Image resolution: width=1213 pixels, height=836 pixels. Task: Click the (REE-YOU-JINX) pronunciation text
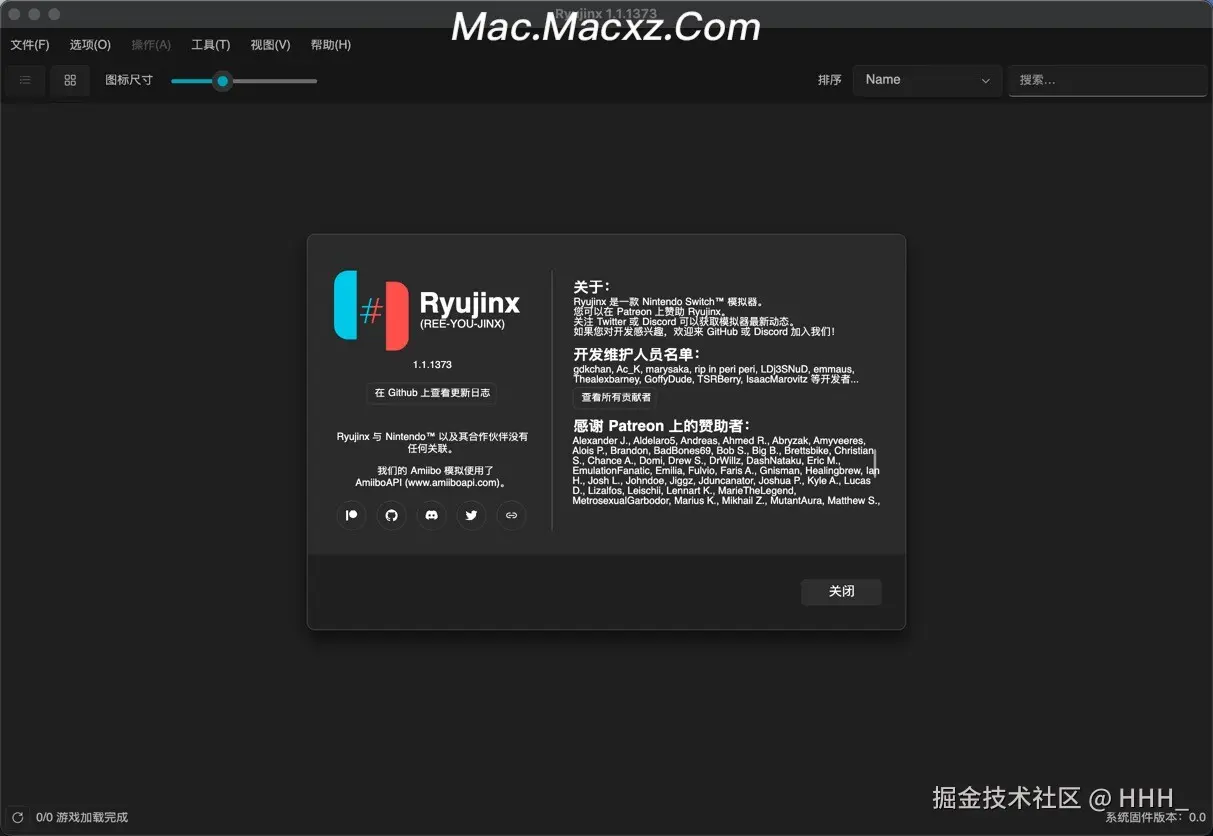[x=462, y=324]
